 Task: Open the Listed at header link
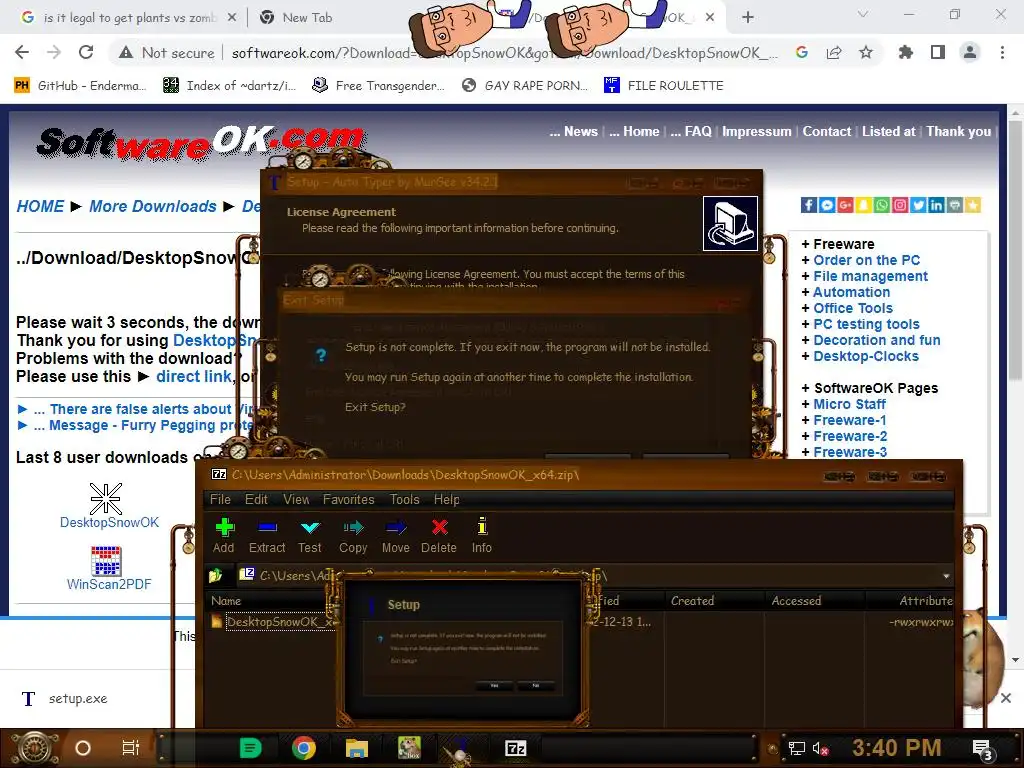click(x=888, y=131)
